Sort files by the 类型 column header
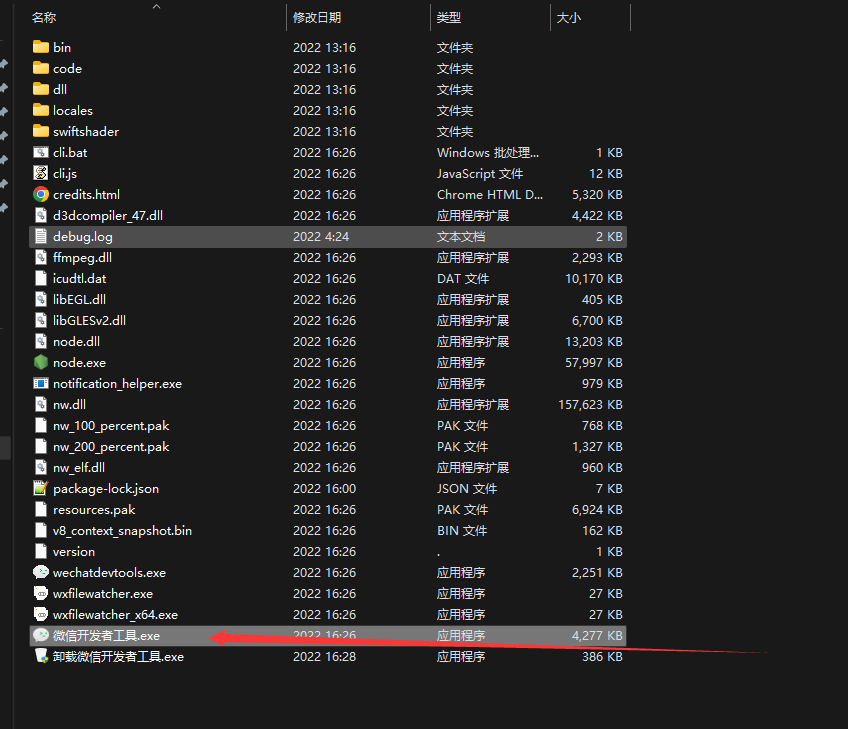848x729 pixels. [x=449, y=17]
